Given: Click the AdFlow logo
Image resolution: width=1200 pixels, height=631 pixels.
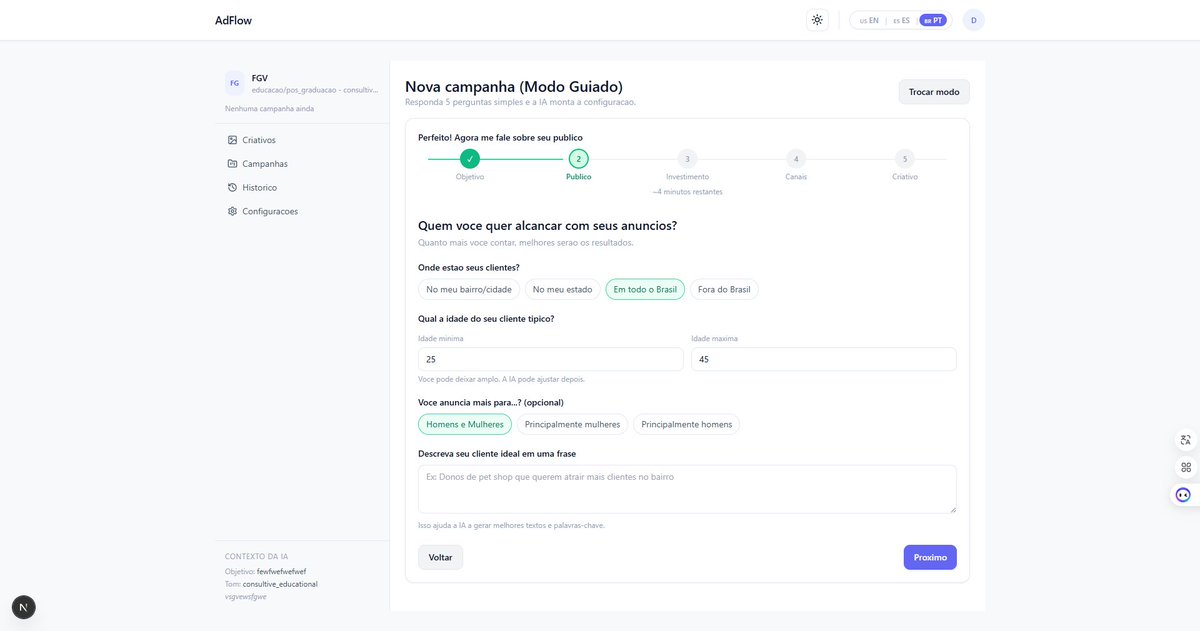Looking at the screenshot, I should tap(231, 20).
